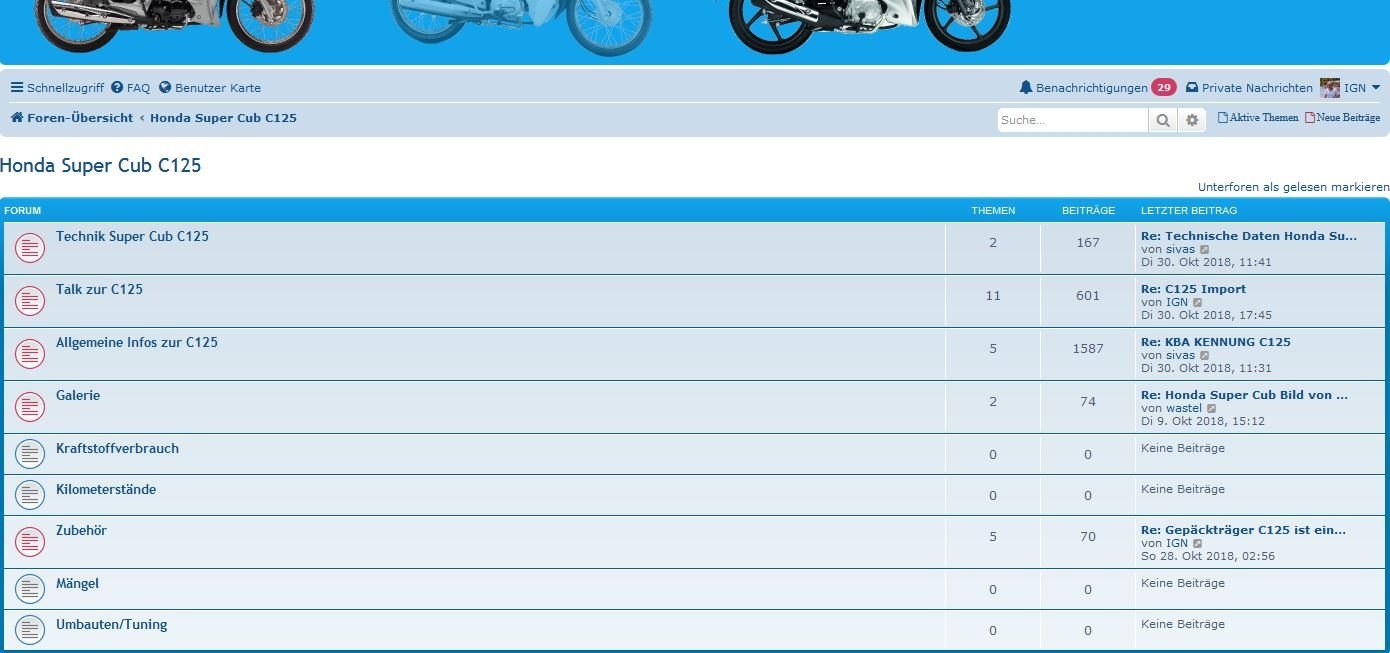Jump to latest post by sivas in Technik row
Viewport: 1390px width, 653px height.
click(1204, 250)
